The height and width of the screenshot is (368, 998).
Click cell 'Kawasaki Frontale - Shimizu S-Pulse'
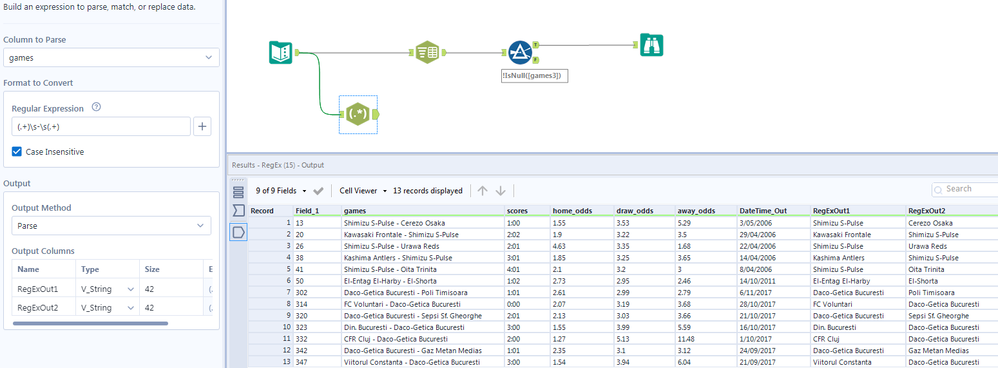pyautogui.click(x=423, y=234)
